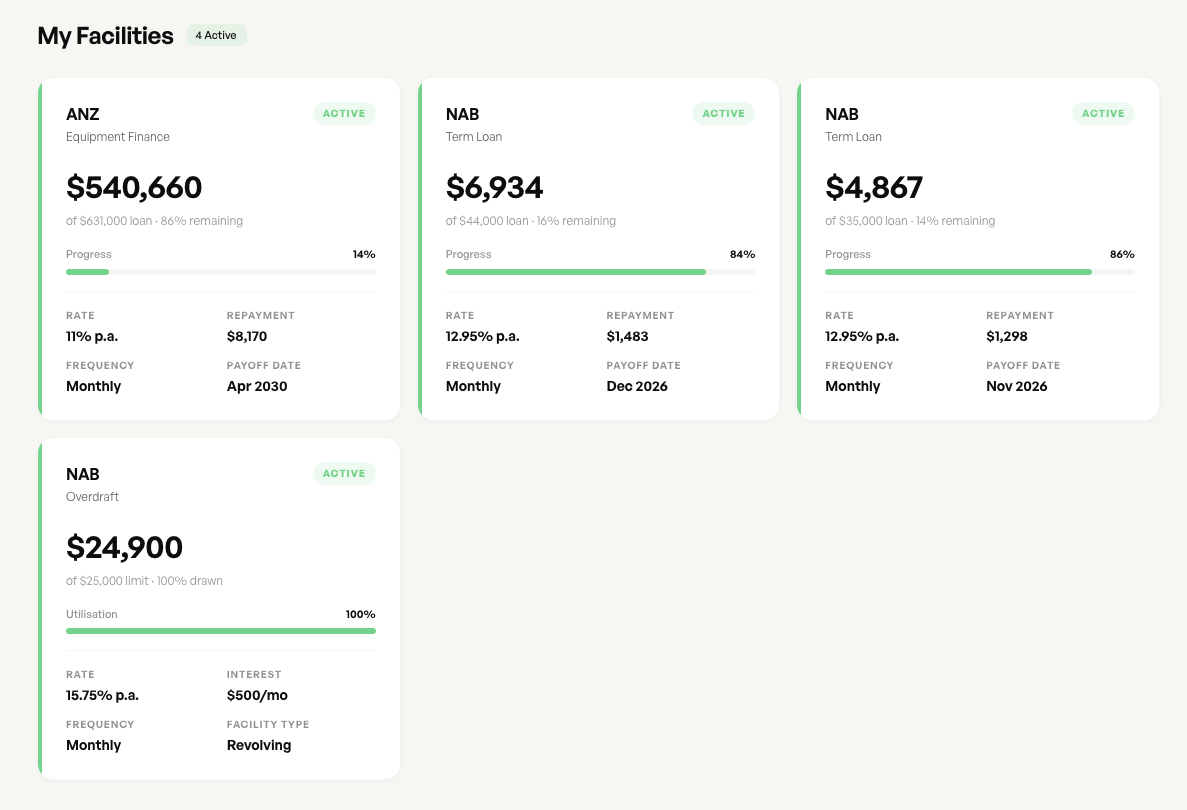Select the $540,660 balance amount
The image size is (1187, 810).
coord(134,188)
